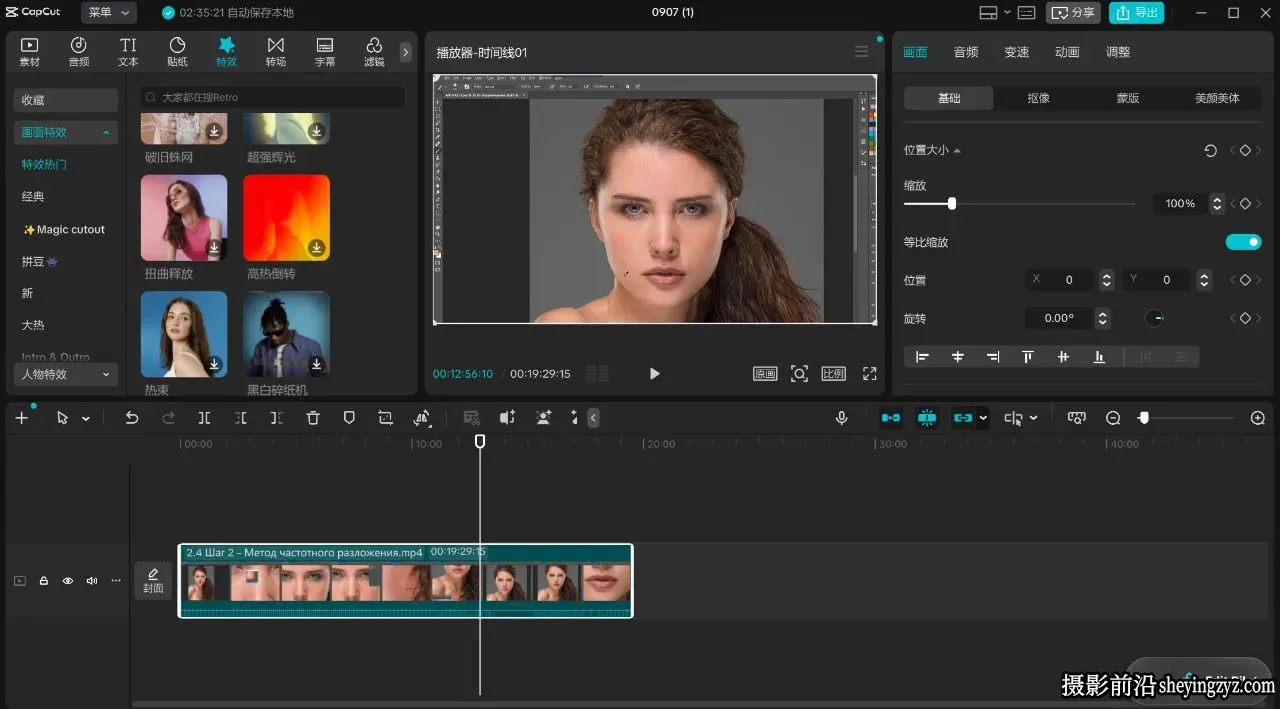
Task: Click the 缩放 scale slider handle
Action: 952,203
